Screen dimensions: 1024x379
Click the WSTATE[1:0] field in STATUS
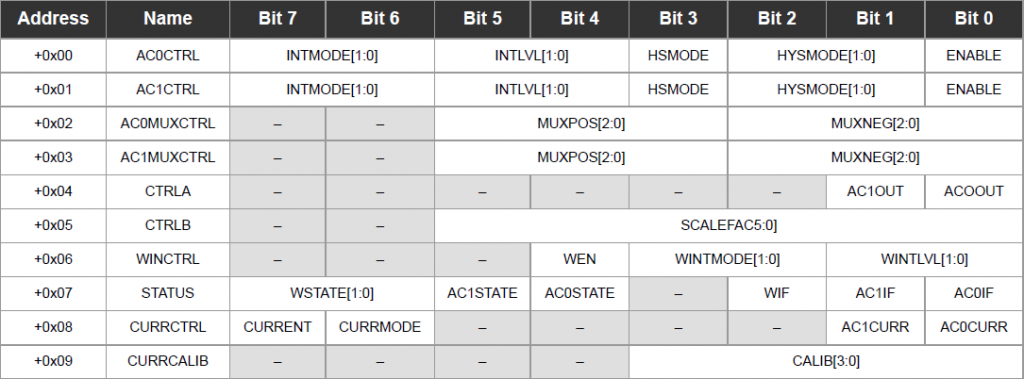[x=332, y=293]
